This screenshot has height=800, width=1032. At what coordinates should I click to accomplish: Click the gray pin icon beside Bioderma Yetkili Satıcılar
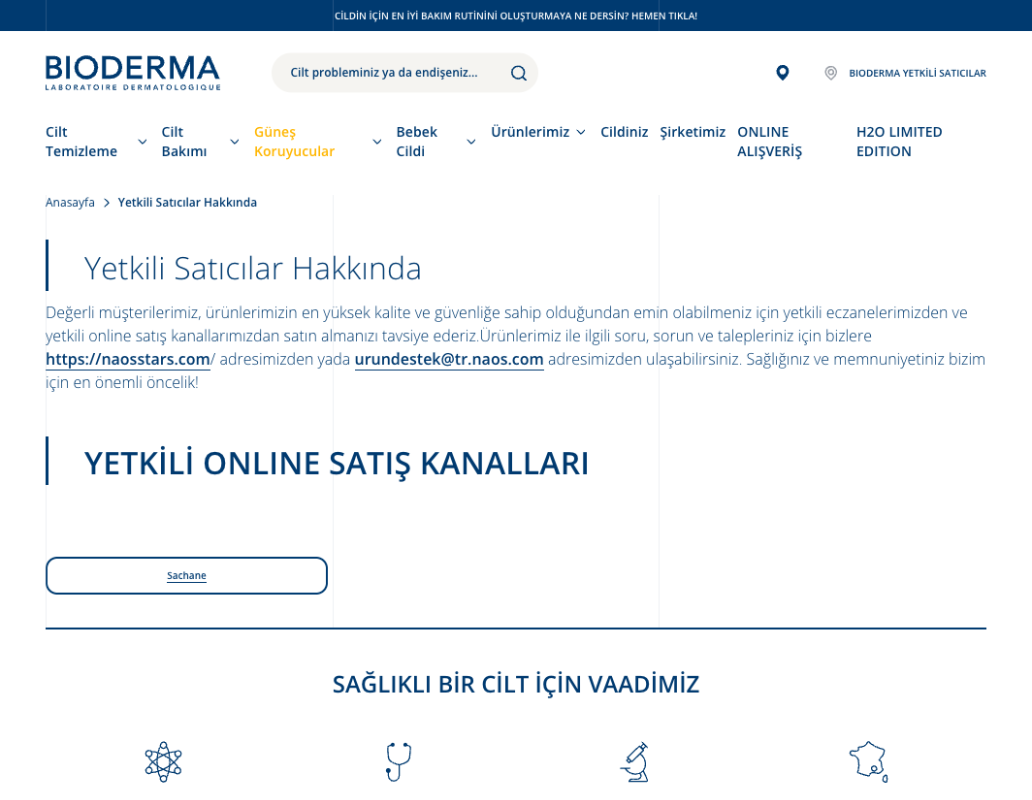coord(831,73)
